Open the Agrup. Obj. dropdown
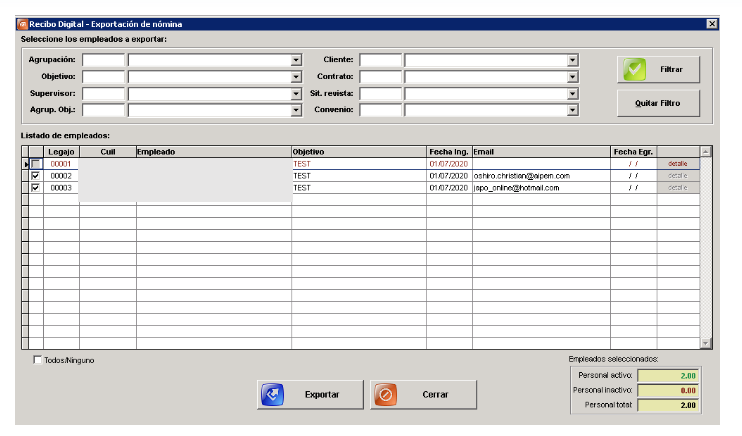This screenshot has height=436, width=742. click(296, 110)
